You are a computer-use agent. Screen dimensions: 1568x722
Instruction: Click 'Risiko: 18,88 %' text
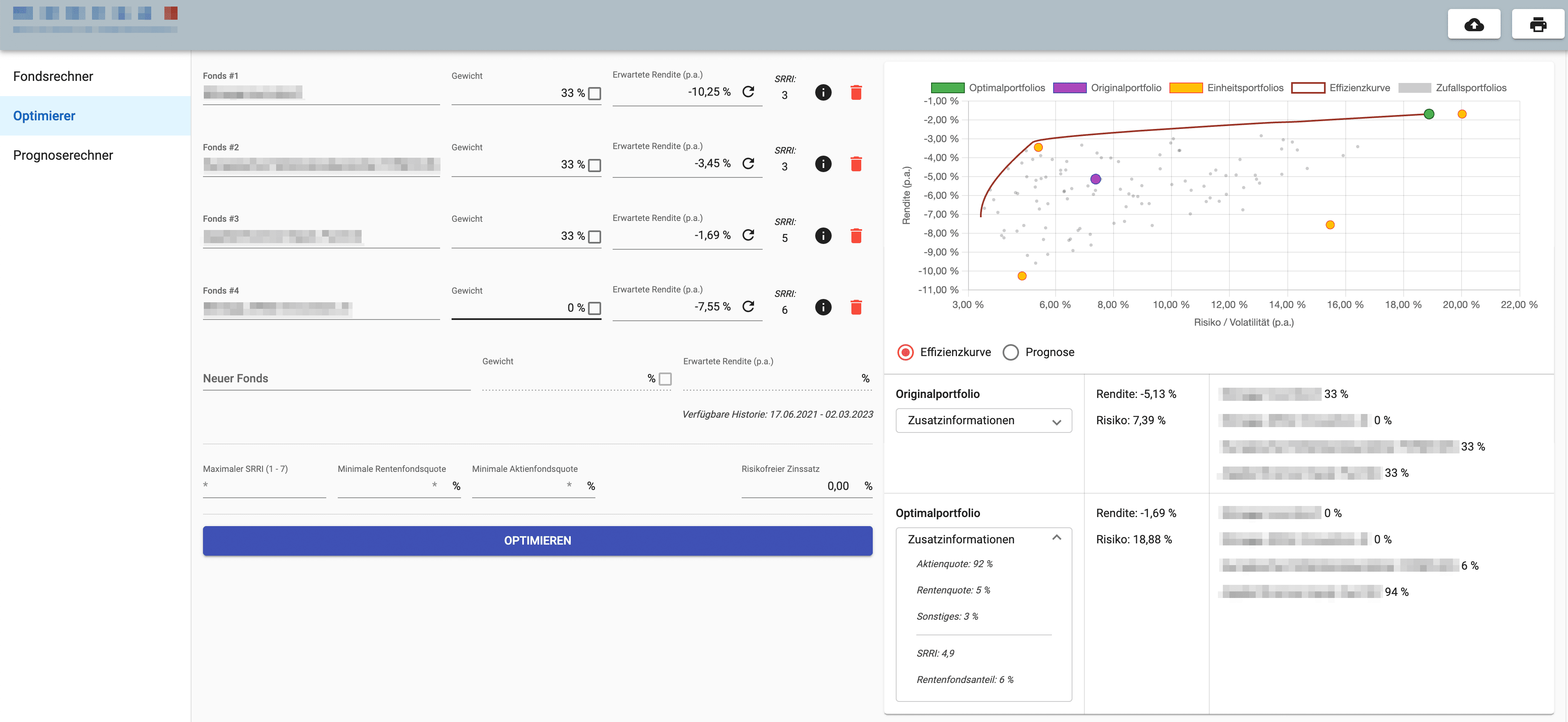[x=1134, y=540]
